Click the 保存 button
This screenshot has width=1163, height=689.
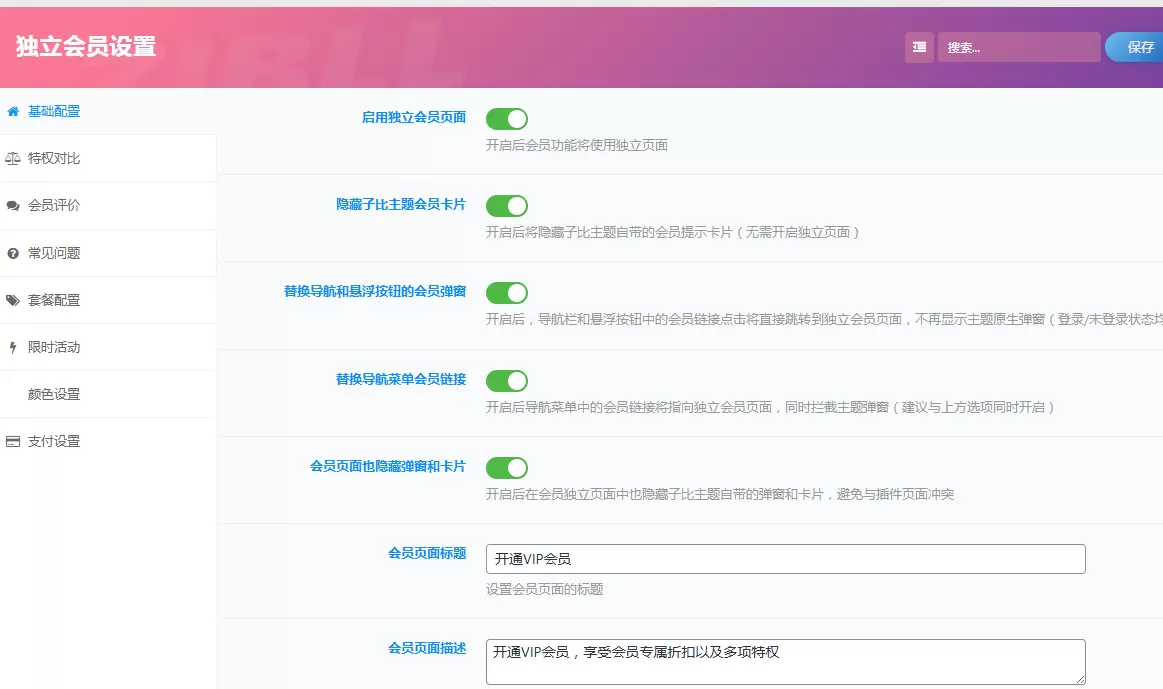tap(1135, 47)
